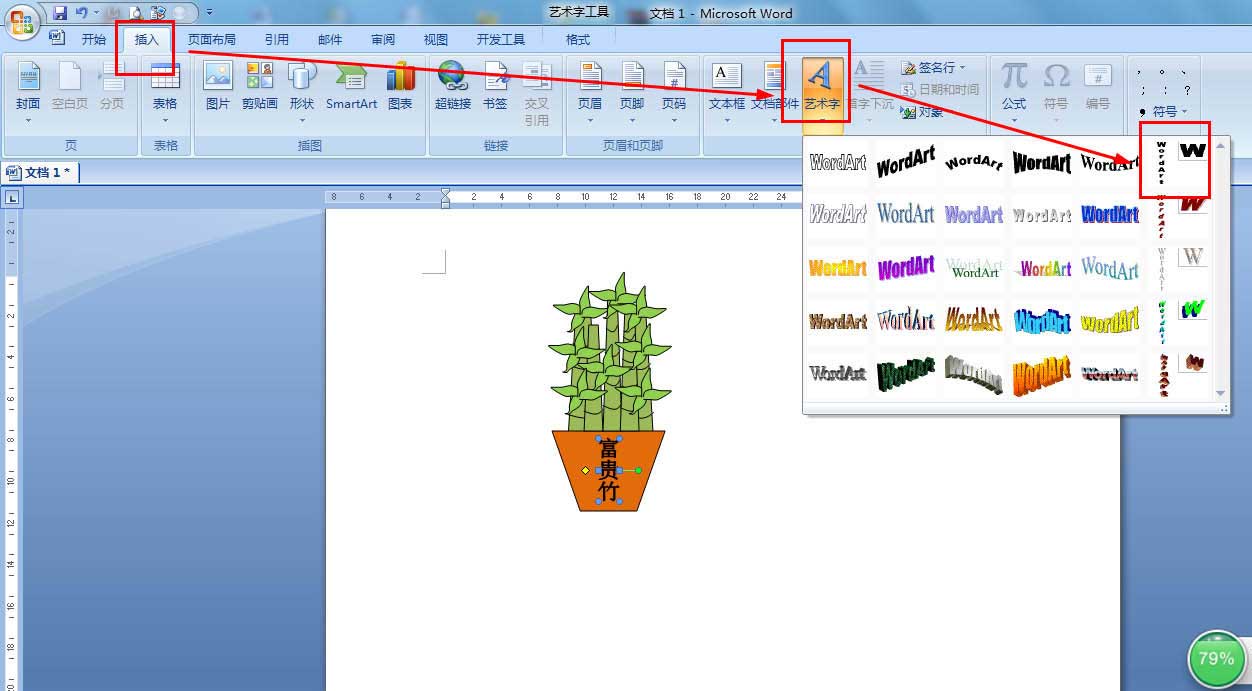Select the 文档 1 document tab

(x=40, y=172)
